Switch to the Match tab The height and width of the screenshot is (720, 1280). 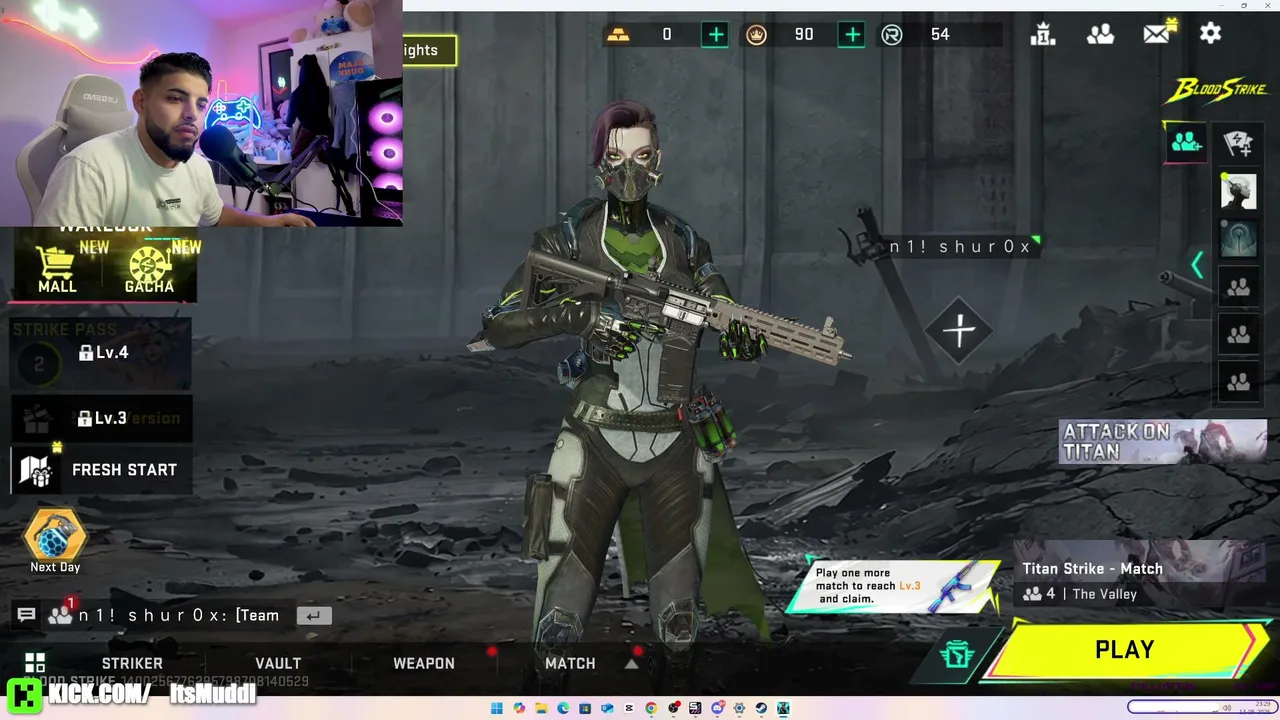pyautogui.click(x=570, y=663)
